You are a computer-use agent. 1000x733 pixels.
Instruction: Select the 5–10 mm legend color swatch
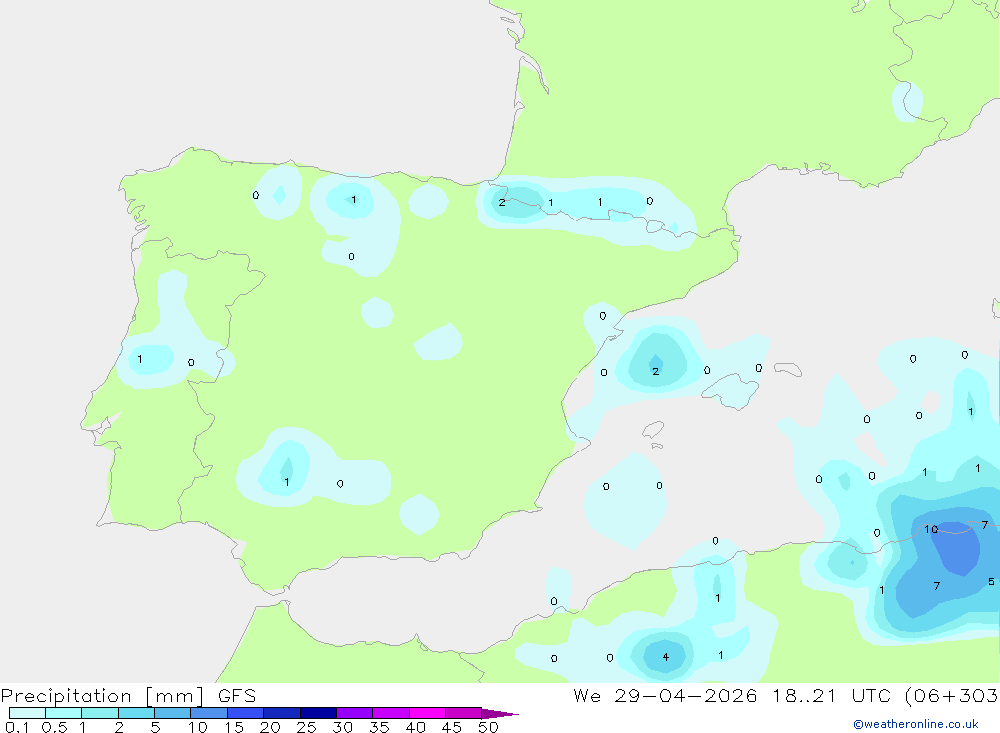pos(172,713)
